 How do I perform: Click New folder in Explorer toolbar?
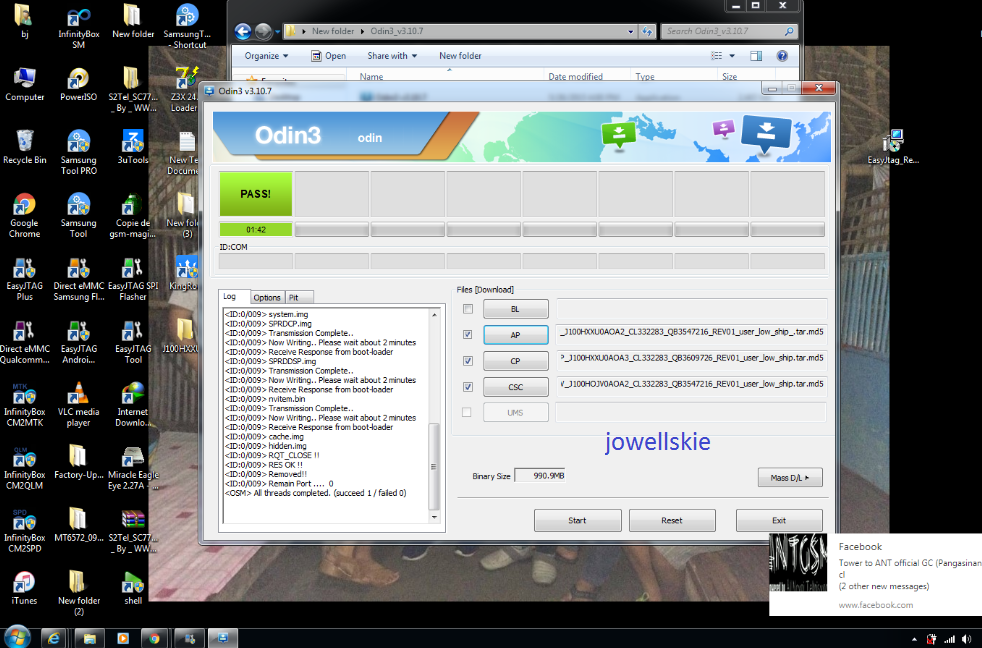coord(460,56)
